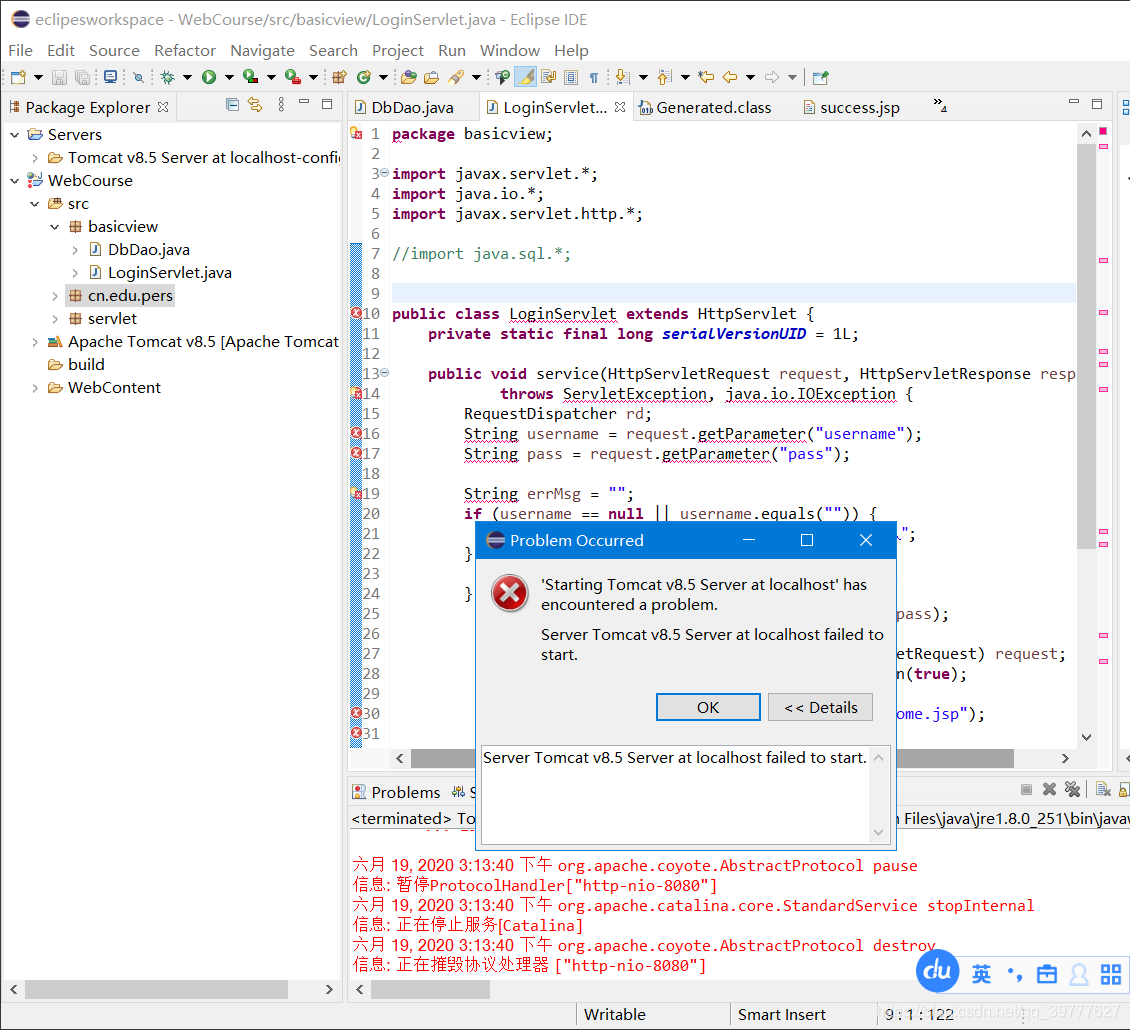Open the Project menu

click(x=398, y=50)
